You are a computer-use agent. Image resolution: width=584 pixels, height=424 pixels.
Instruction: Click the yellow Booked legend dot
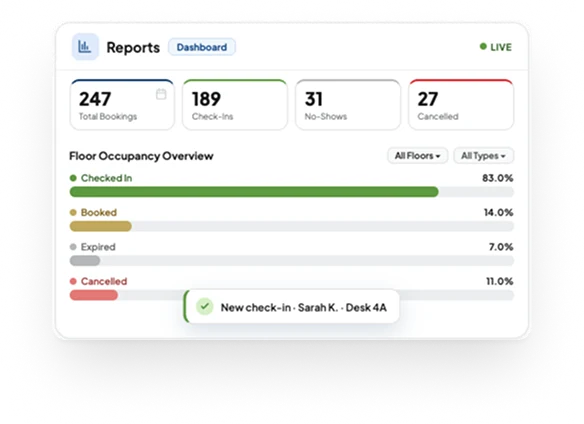73,212
